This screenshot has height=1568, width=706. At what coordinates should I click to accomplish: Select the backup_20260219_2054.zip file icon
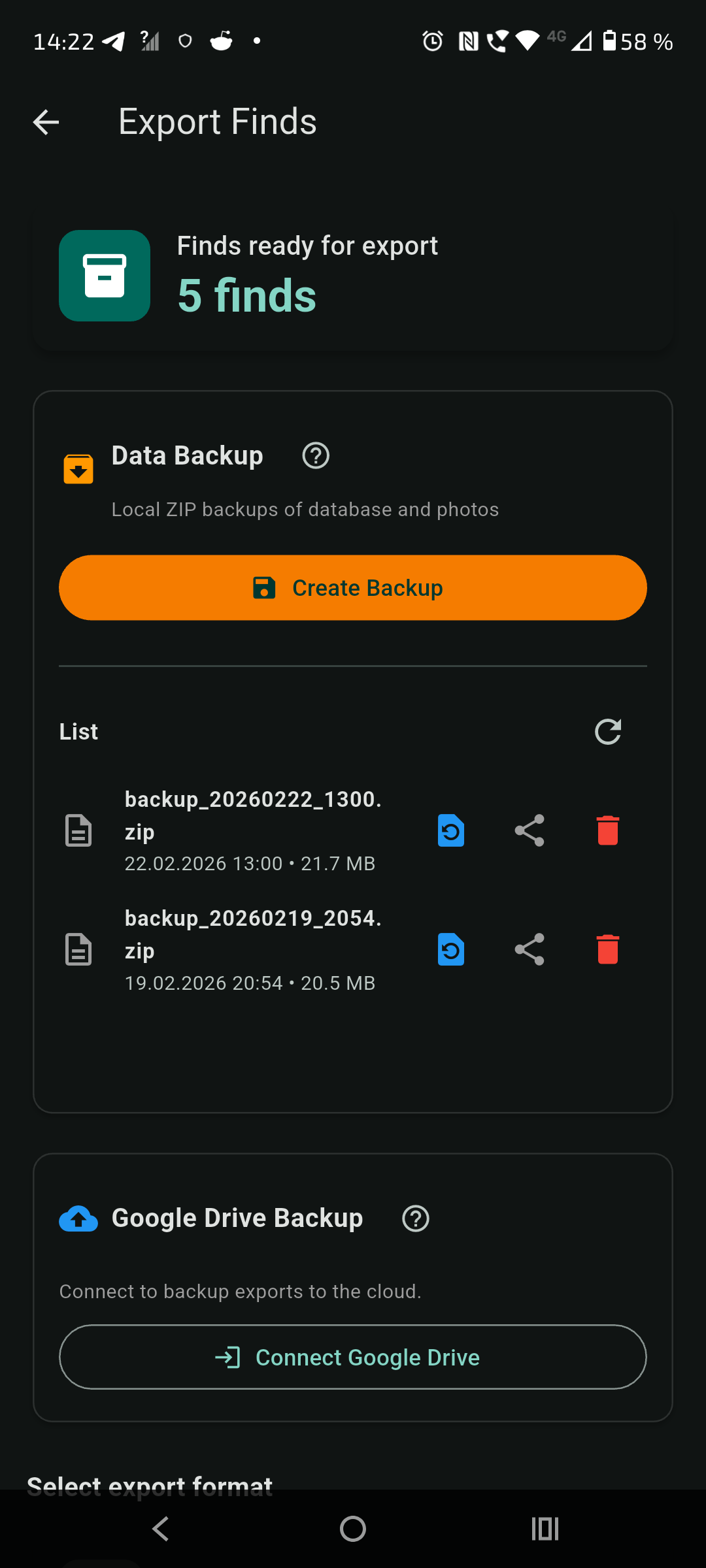coord(78,949)
